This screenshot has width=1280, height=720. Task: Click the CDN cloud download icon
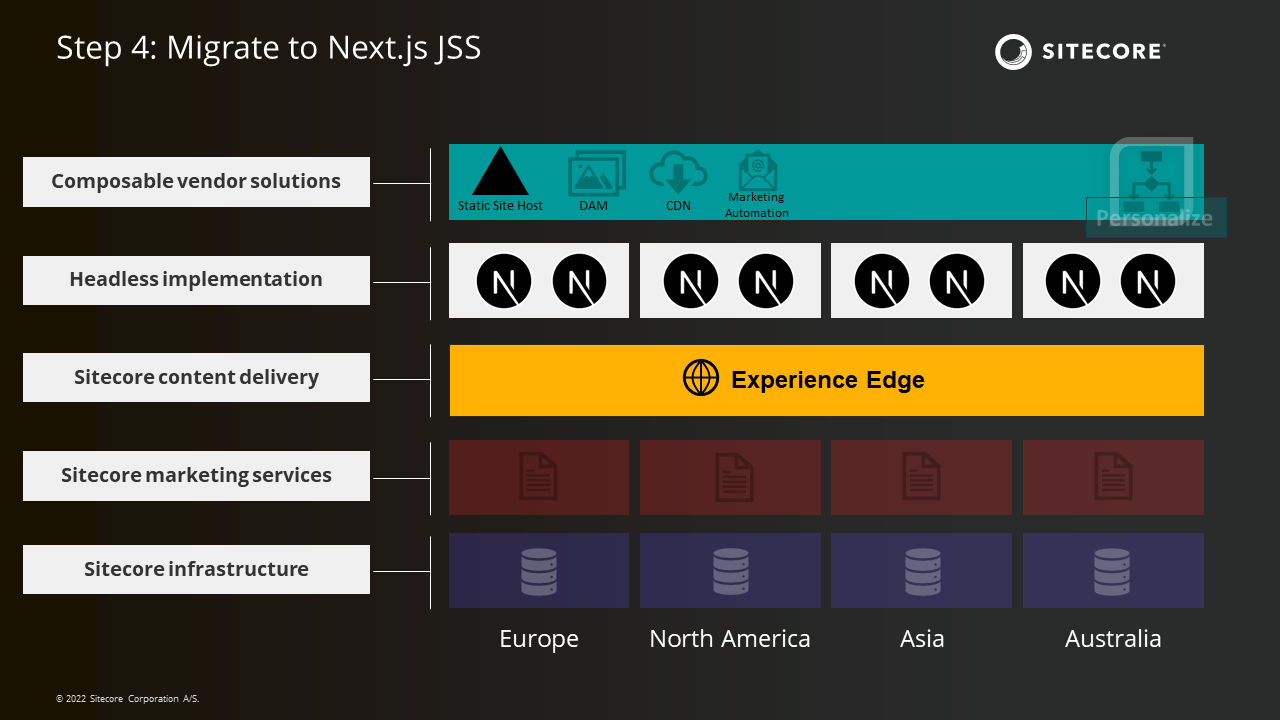point(678,173)
